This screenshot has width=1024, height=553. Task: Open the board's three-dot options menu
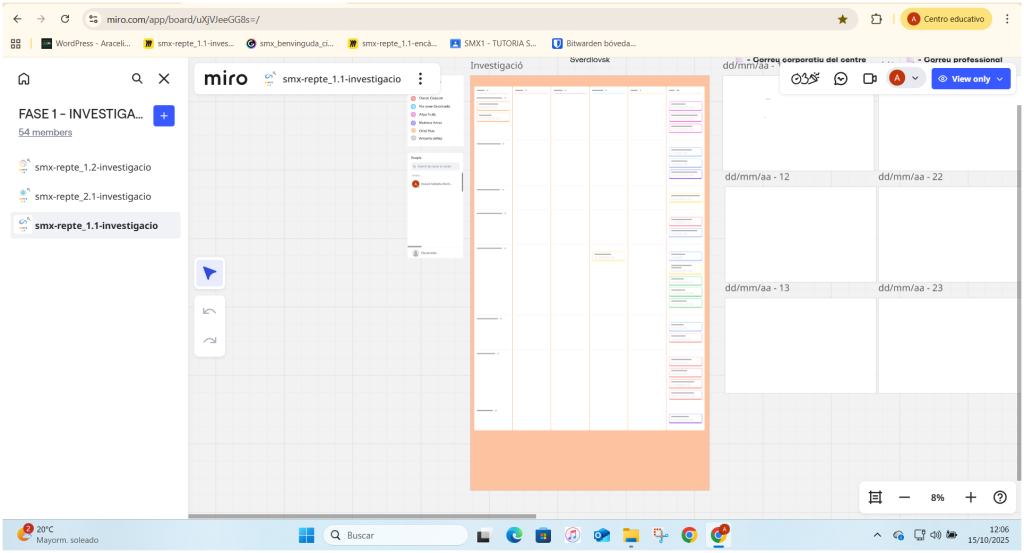(x=421, y=79)
